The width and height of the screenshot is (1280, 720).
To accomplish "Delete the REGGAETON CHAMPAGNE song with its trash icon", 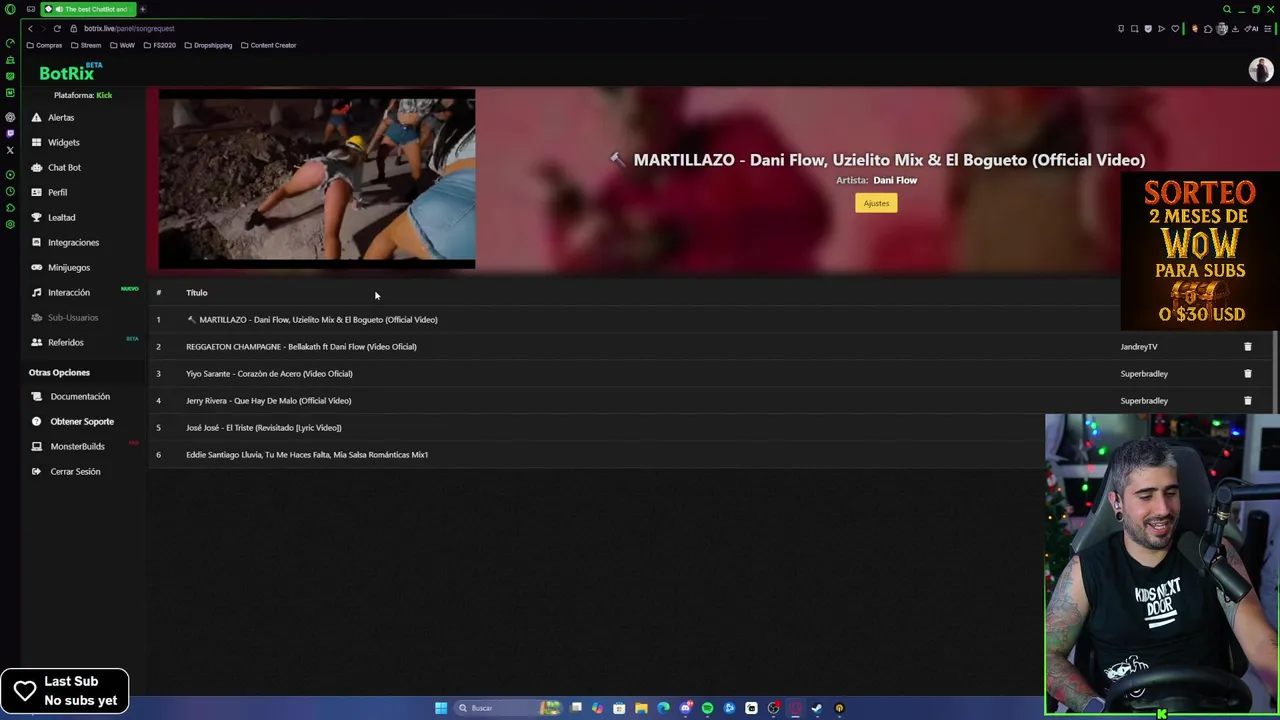I will 1247,346.
